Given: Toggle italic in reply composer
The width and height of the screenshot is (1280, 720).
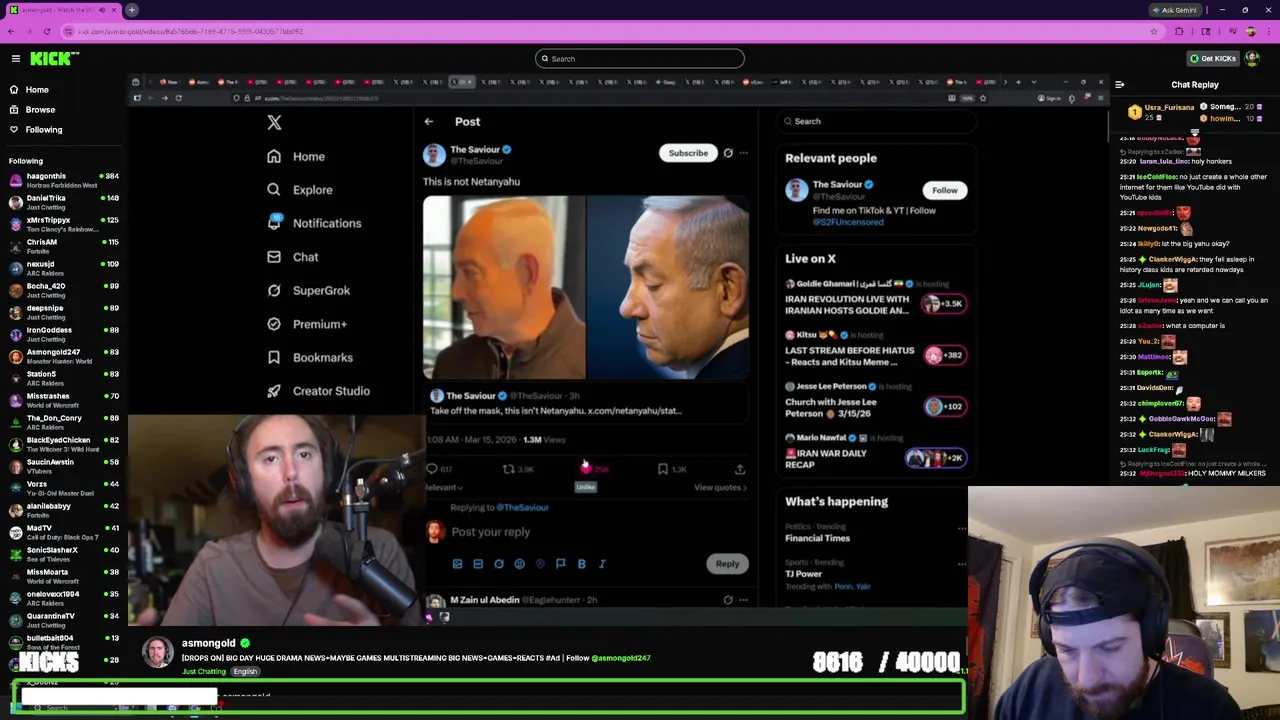Looking at the screenshot, I should tap(602, 564).
